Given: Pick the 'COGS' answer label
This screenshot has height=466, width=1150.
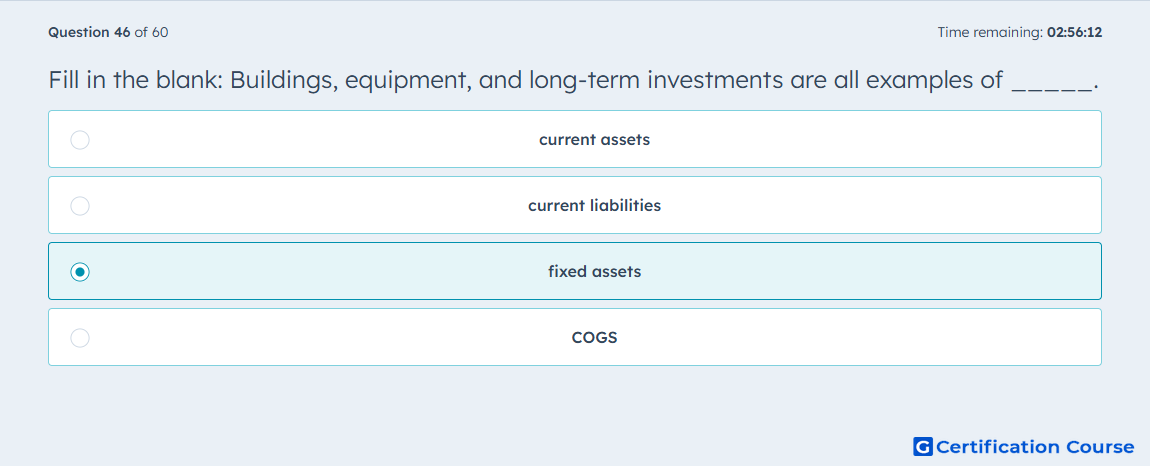Looking at the screenshot, I should pos(594,338).
